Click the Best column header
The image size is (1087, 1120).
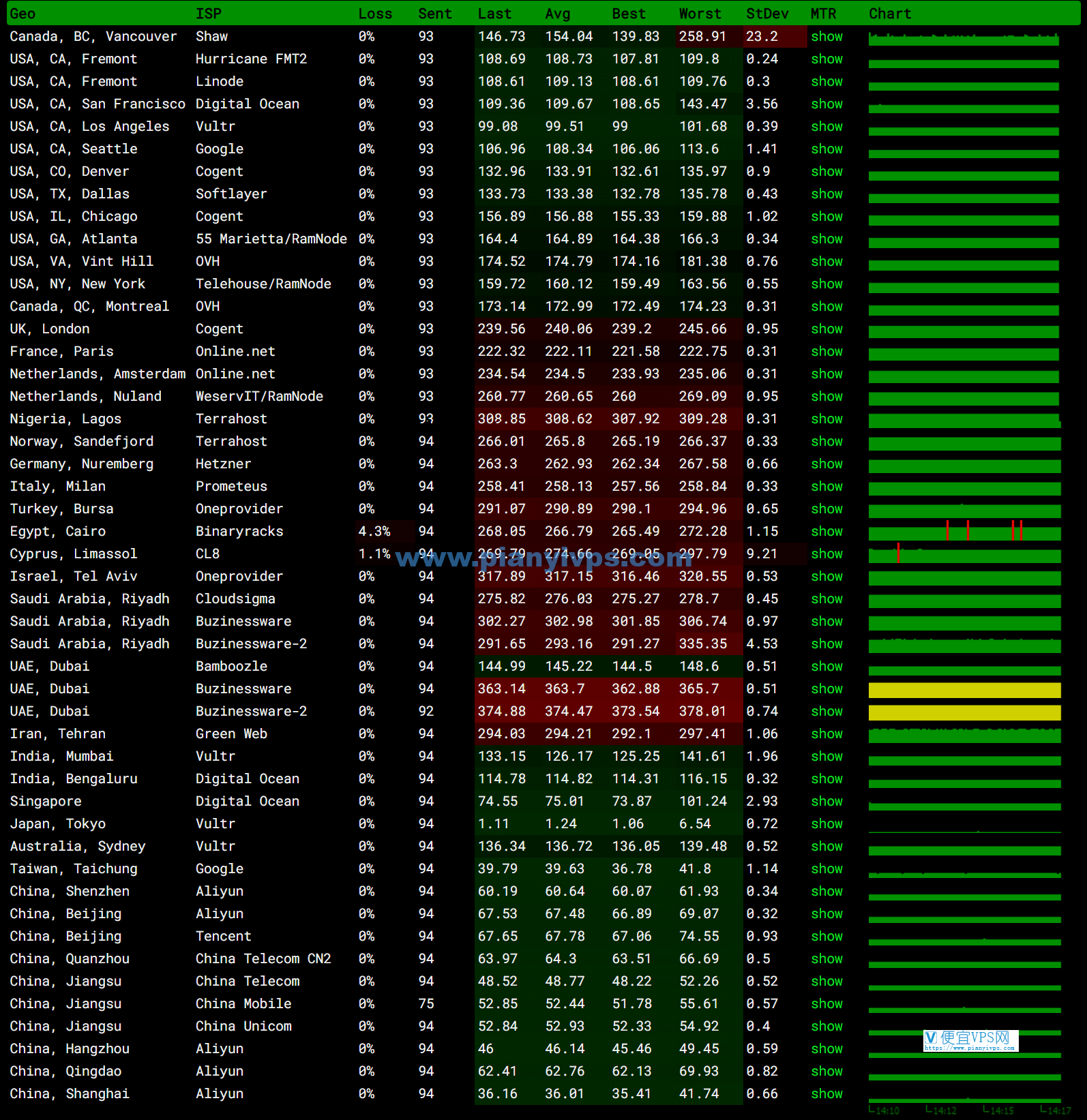tap(629, 14)
